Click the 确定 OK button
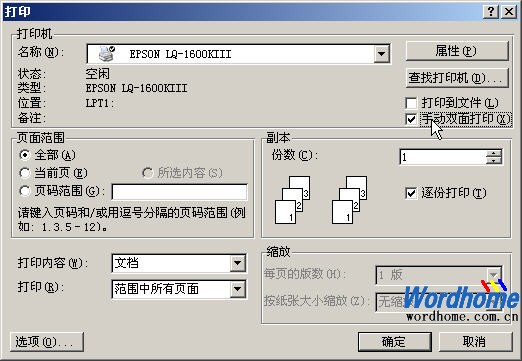This screenshot has width=522, height=361. [395, 342]
